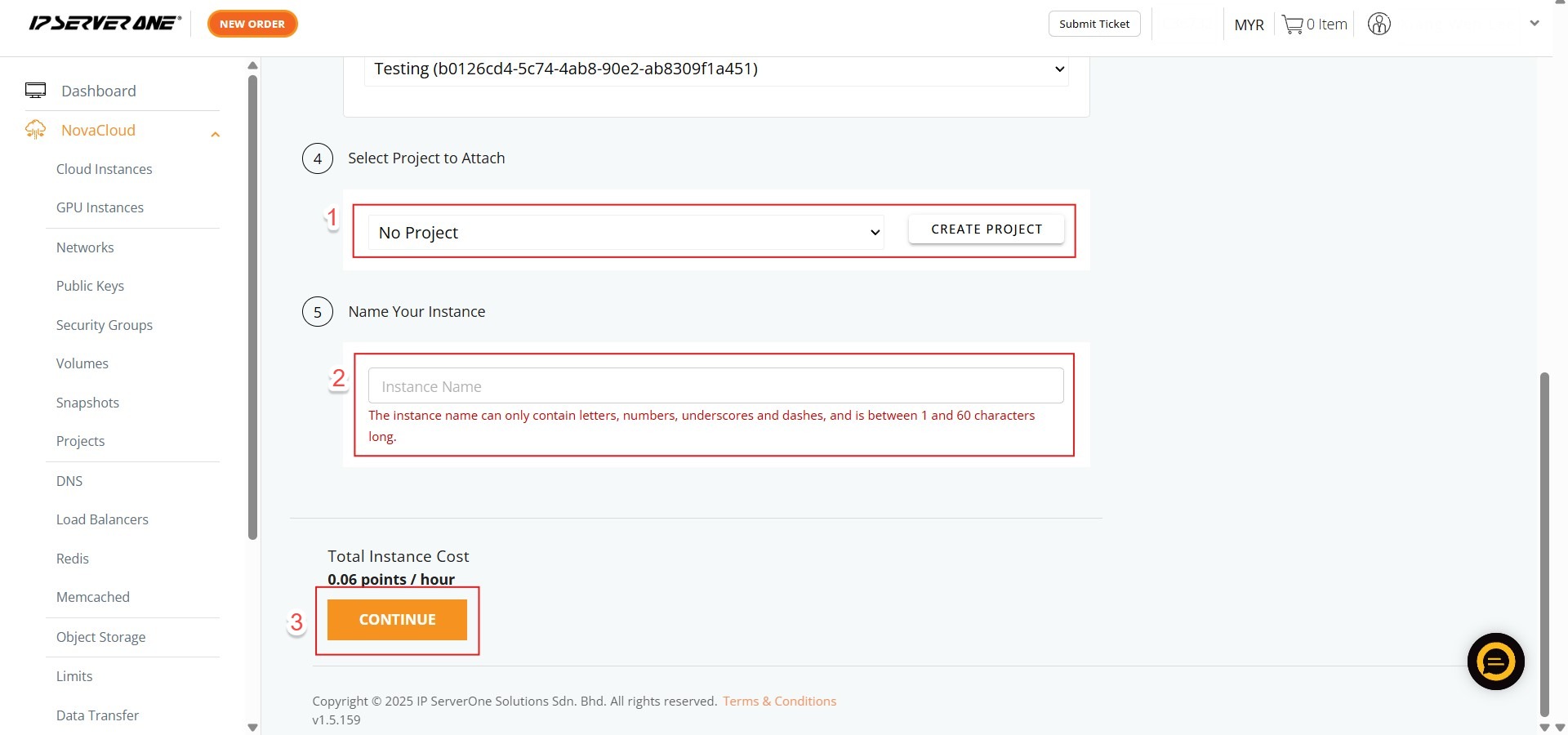Open the No Project dropdown
1568x735 pixels.
pos(626,233)
